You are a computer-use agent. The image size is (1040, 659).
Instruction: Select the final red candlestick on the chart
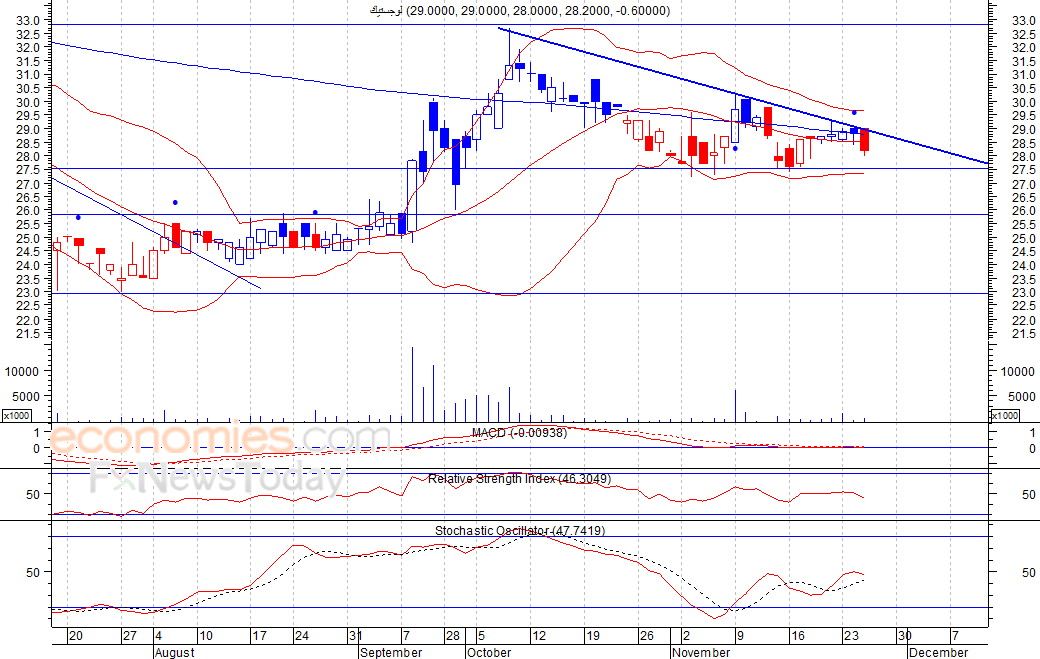coord(865,141)
